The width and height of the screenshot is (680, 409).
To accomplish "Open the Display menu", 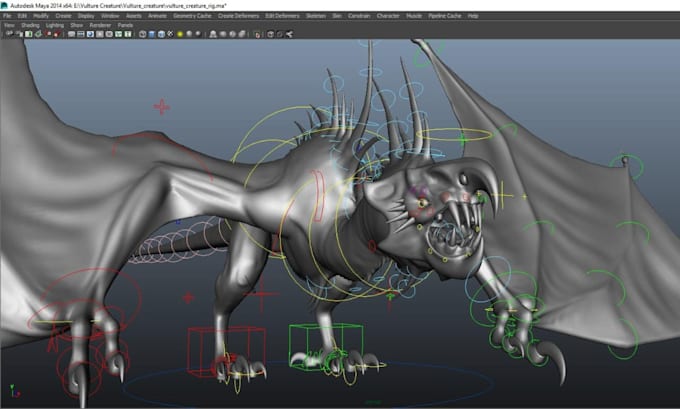I will click(x=86, y=16).
